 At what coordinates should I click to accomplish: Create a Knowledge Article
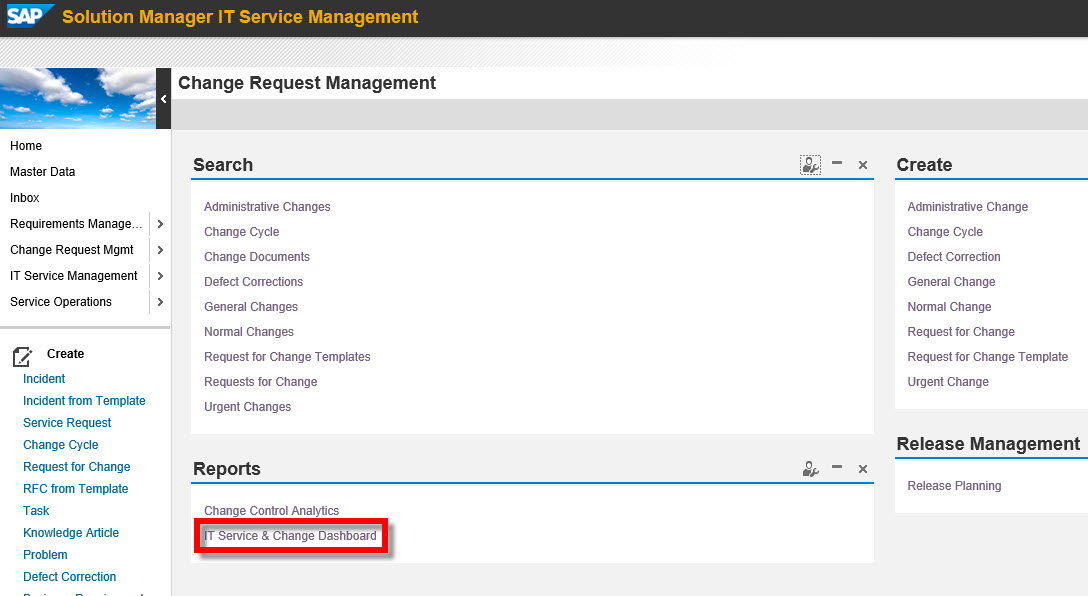click(71, 533)
